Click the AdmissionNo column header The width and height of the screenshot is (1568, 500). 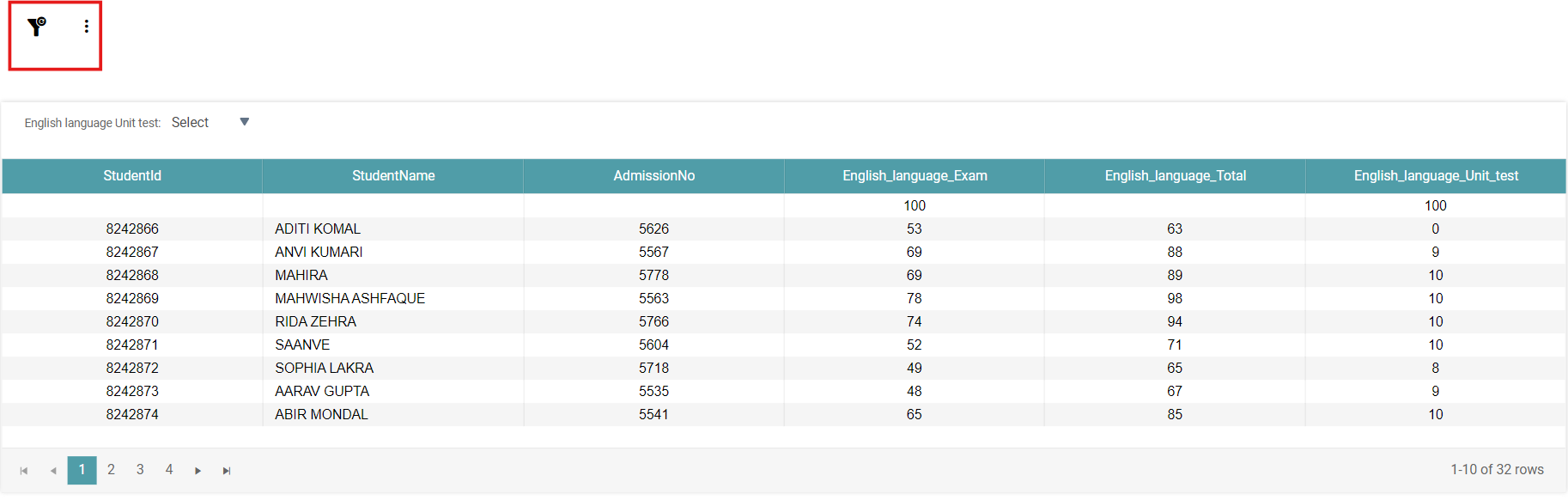pyautogui.click(x=653, y=176)
